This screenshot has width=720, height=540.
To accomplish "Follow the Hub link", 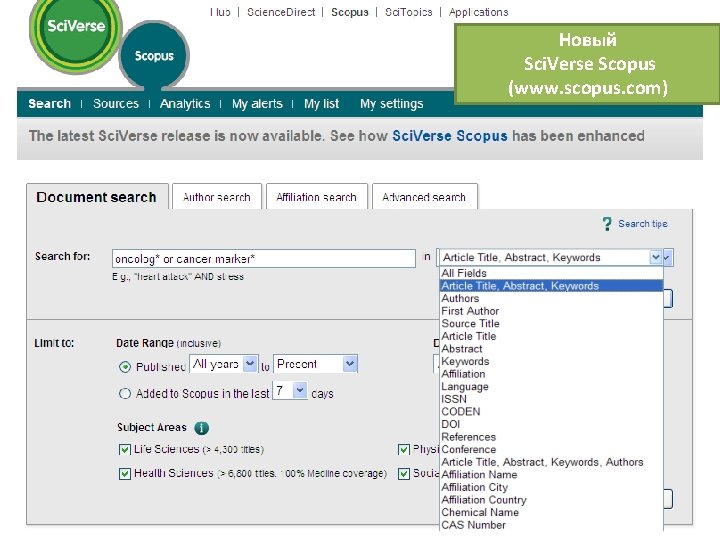I will [220, 12].
